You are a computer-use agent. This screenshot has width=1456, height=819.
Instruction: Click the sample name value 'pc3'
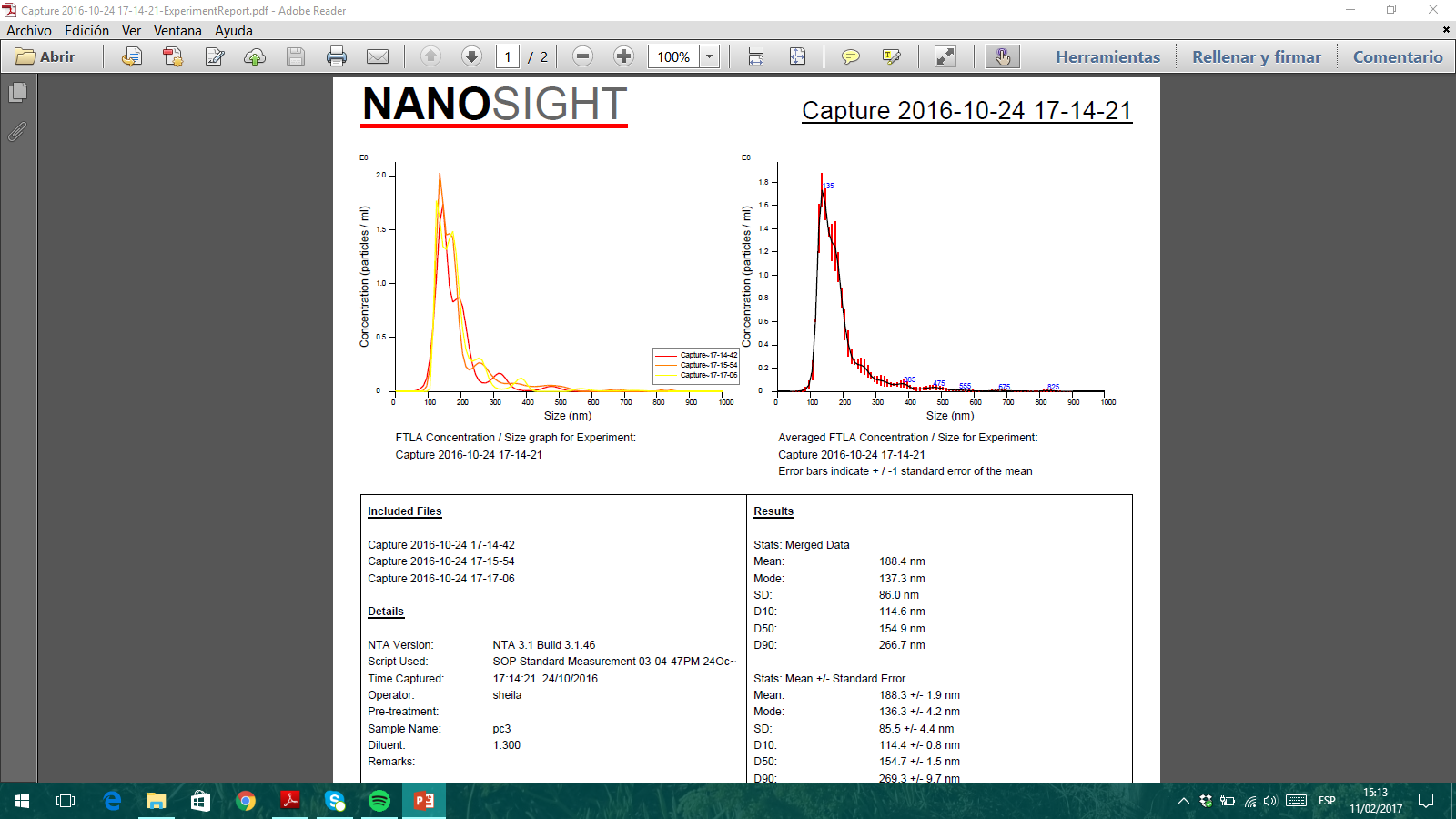pos(501,729)
